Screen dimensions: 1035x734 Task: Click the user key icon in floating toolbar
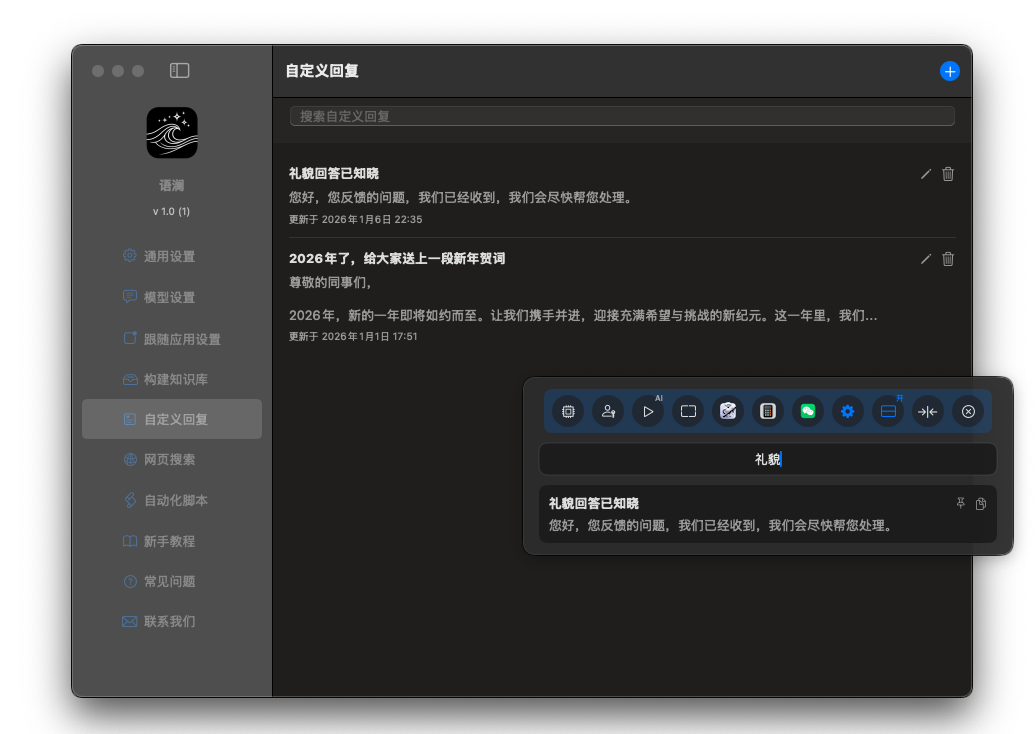point(608,411)
